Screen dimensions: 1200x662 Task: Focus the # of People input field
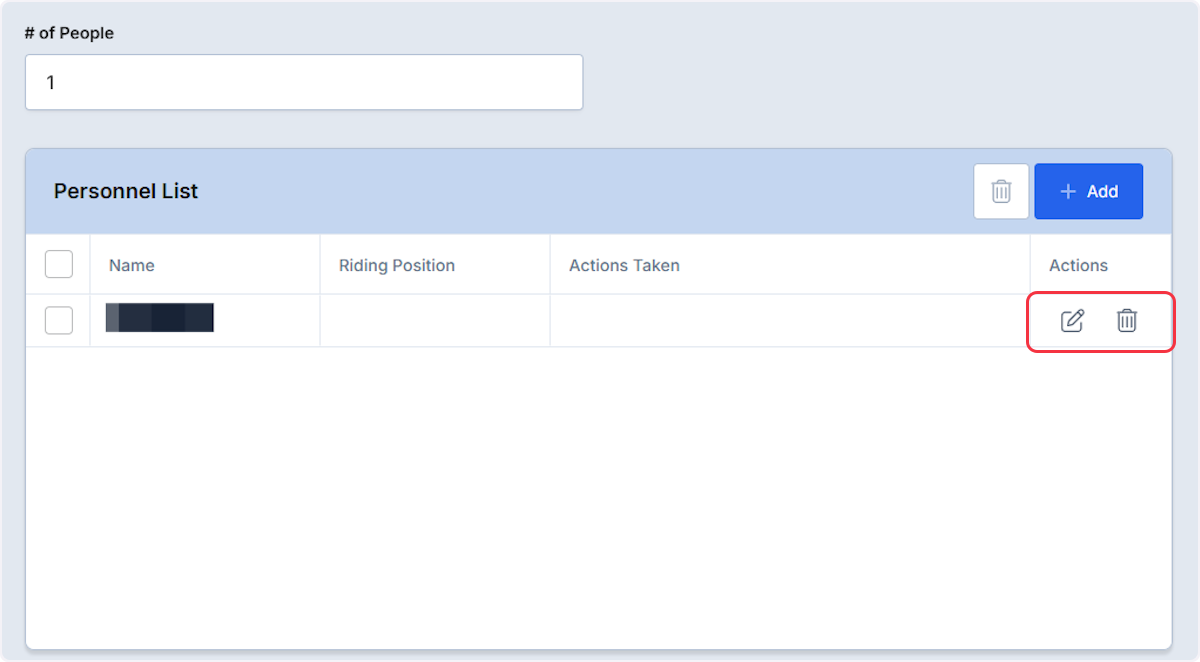click(x=304, y=82)
